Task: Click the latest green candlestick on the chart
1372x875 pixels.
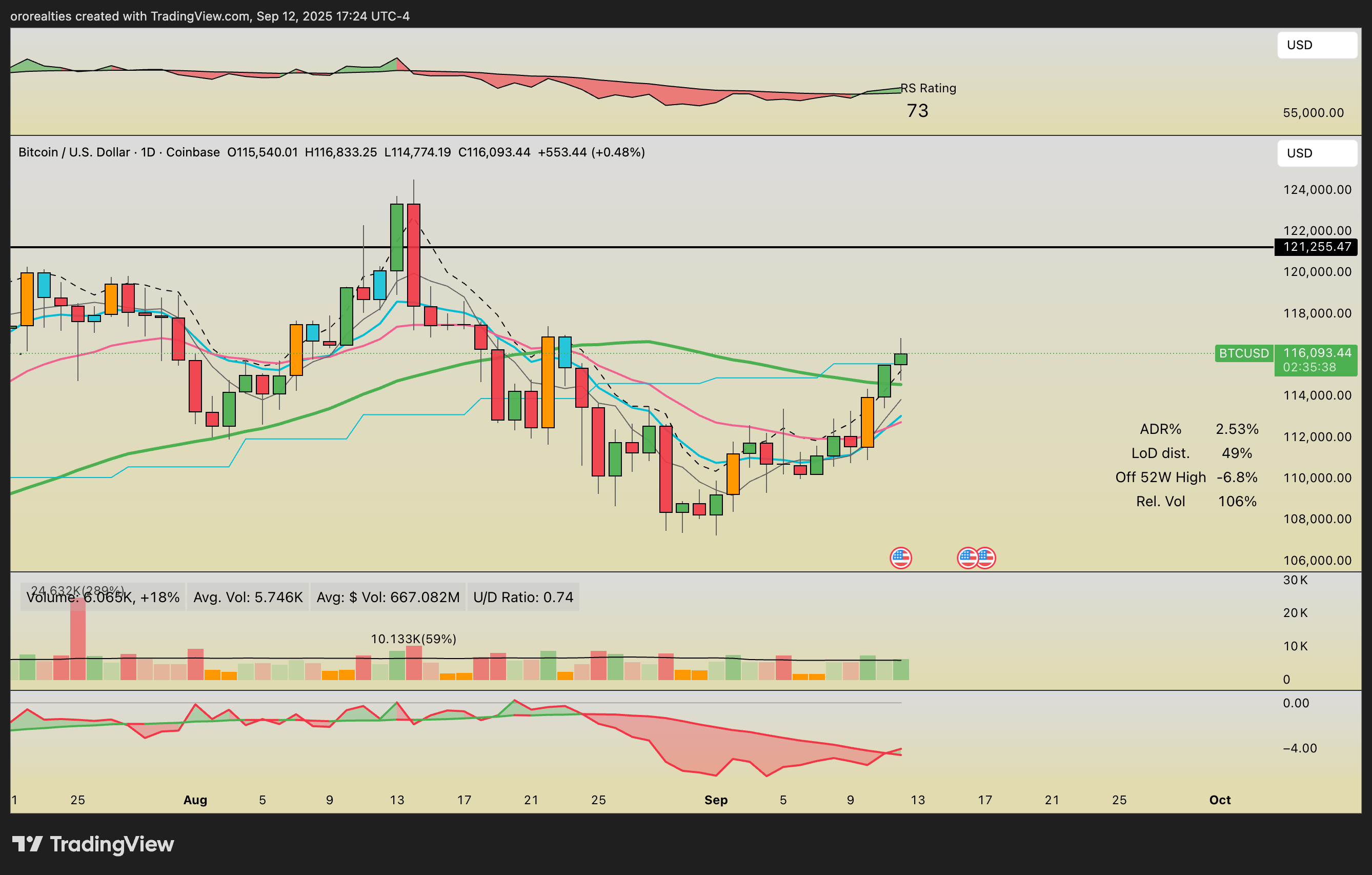Action: [x=900, y=359]
